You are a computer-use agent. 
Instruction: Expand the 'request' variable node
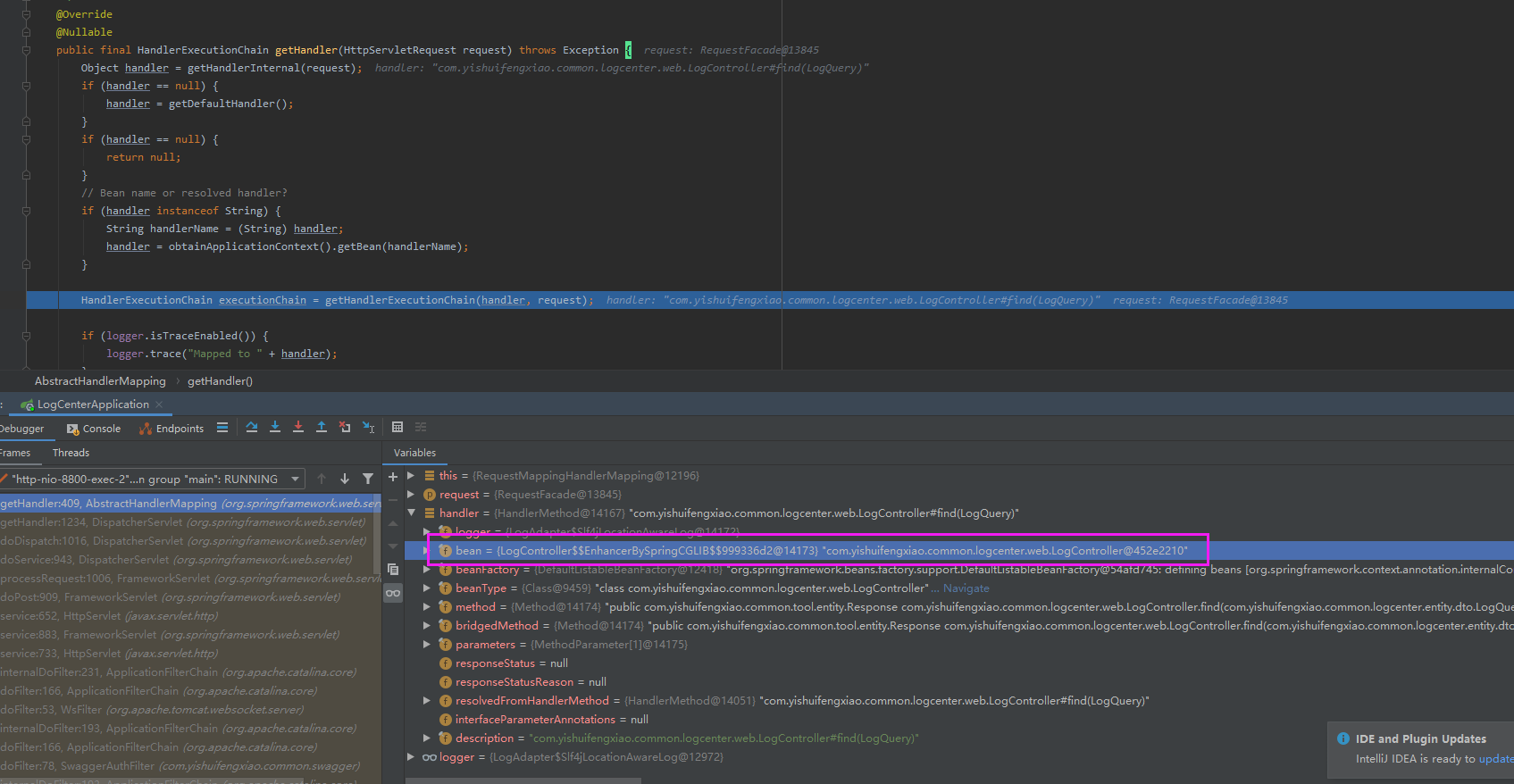(x=411, y=495)
